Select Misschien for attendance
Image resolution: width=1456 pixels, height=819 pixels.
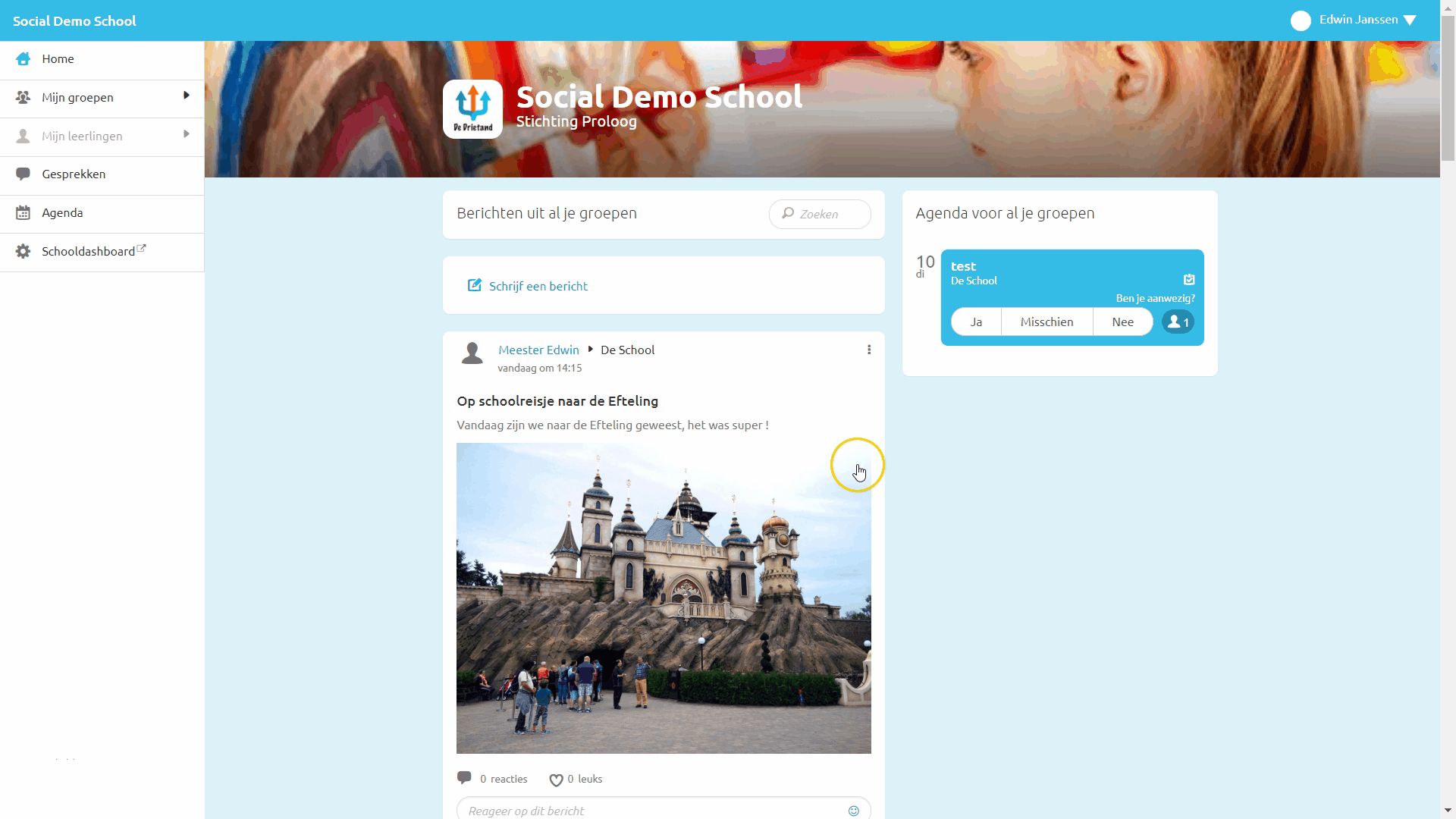(x=1046, y=322)
